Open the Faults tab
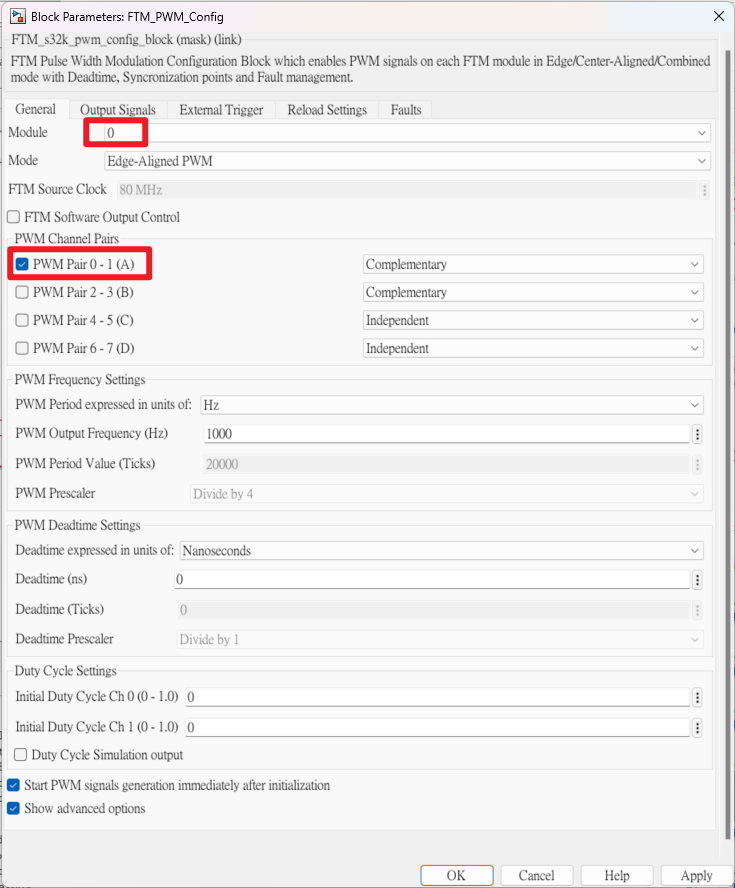Screen dimensions: 735x888 (x=406, y=110)
